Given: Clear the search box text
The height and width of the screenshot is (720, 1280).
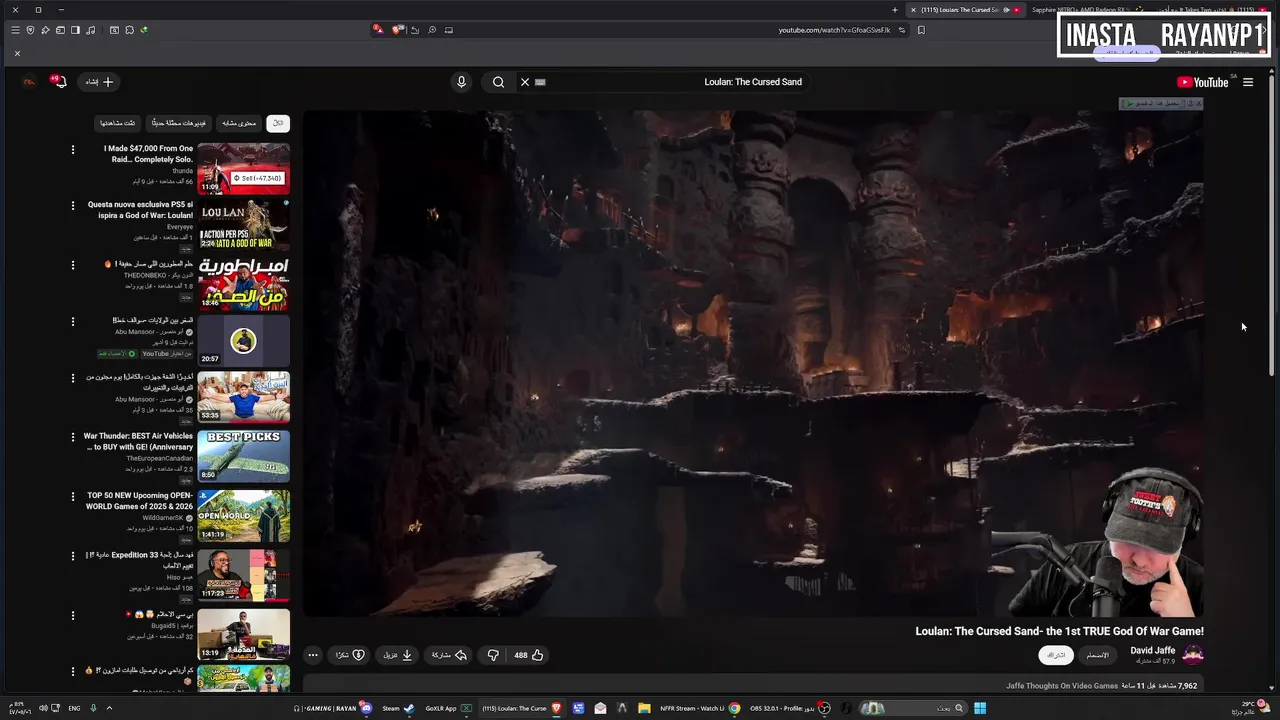Looking at the screenshot, I should [x=525, y=82].
